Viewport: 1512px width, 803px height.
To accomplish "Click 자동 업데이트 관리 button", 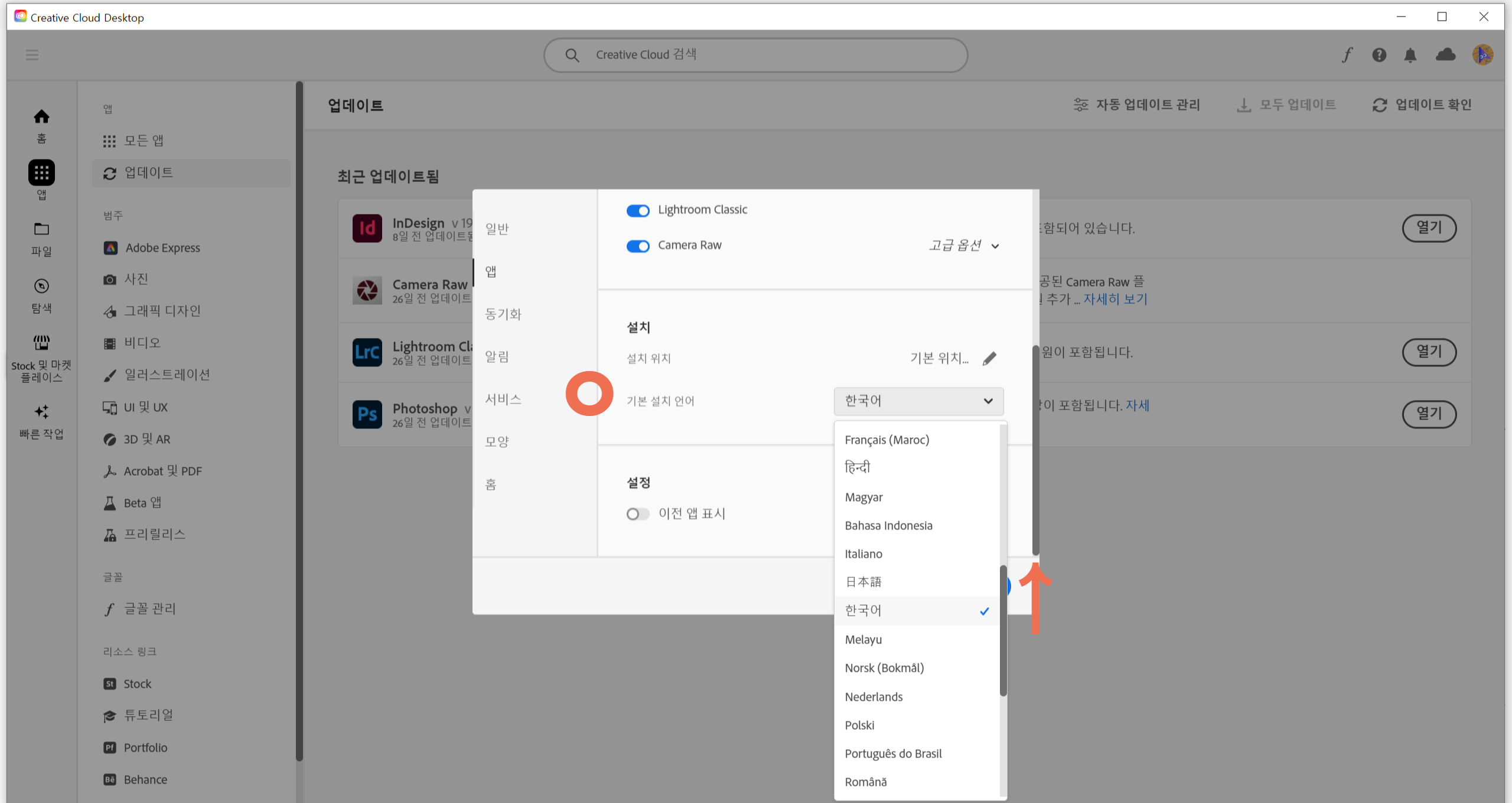I will (x=1137, y=105).
